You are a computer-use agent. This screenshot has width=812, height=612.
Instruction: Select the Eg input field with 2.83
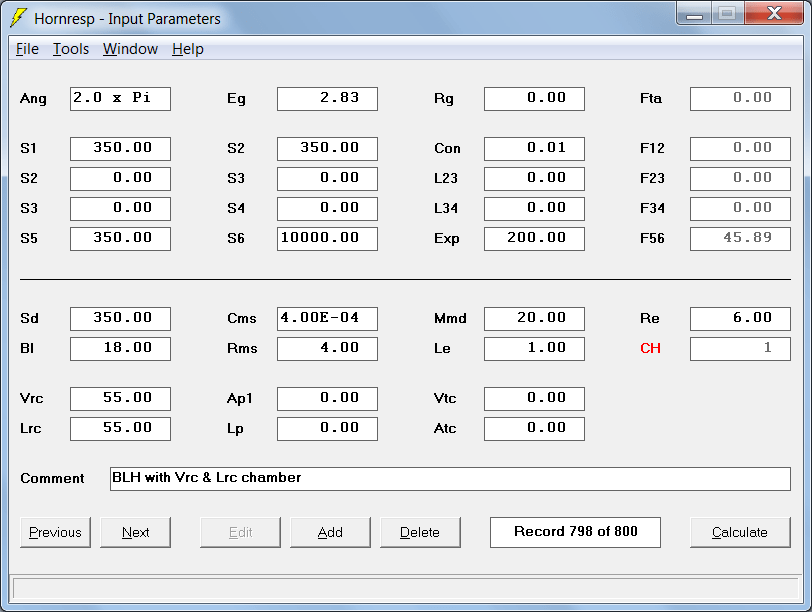coord(327,98)
